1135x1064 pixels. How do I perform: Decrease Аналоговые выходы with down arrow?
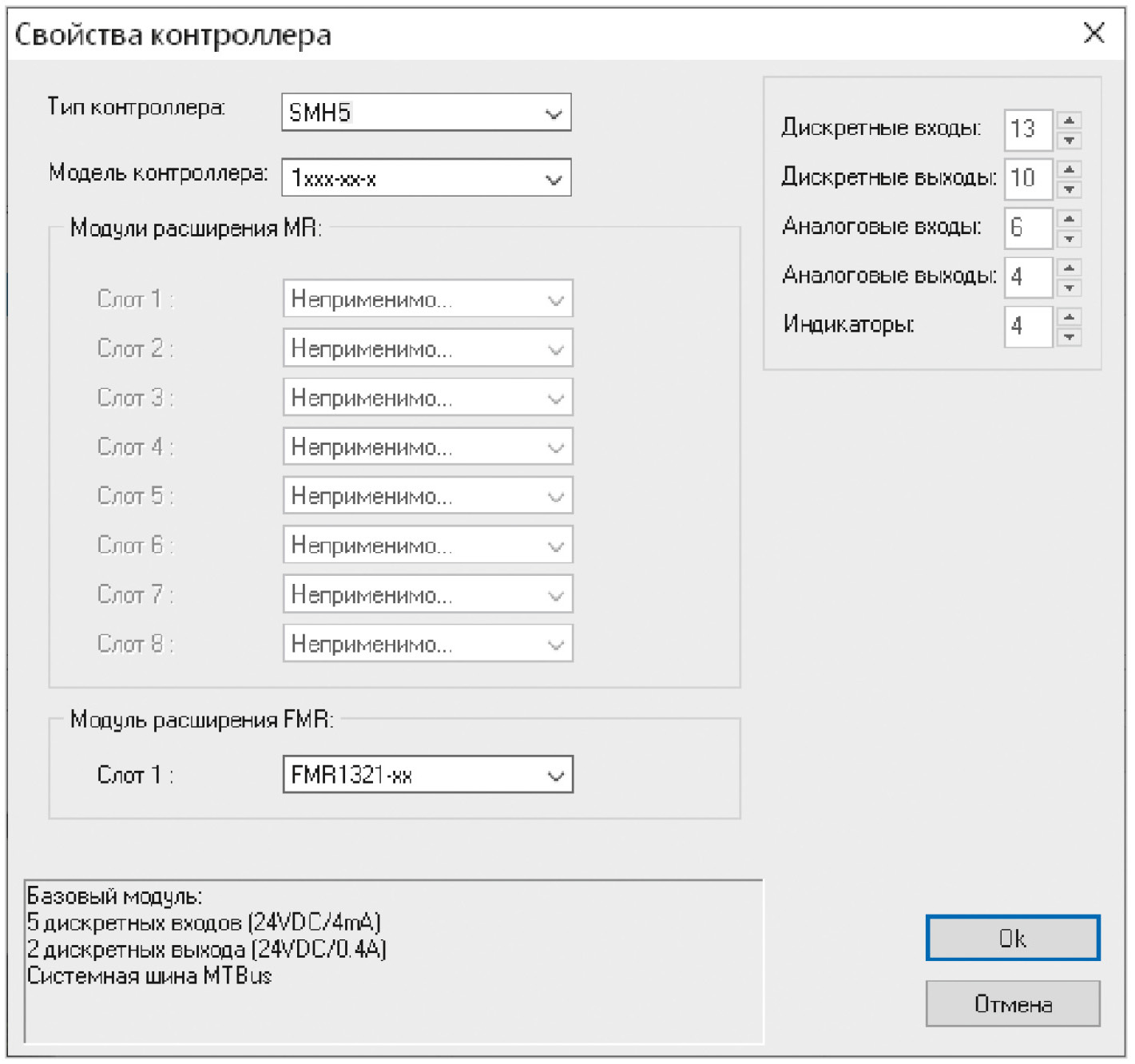(x=1069, y=288)
